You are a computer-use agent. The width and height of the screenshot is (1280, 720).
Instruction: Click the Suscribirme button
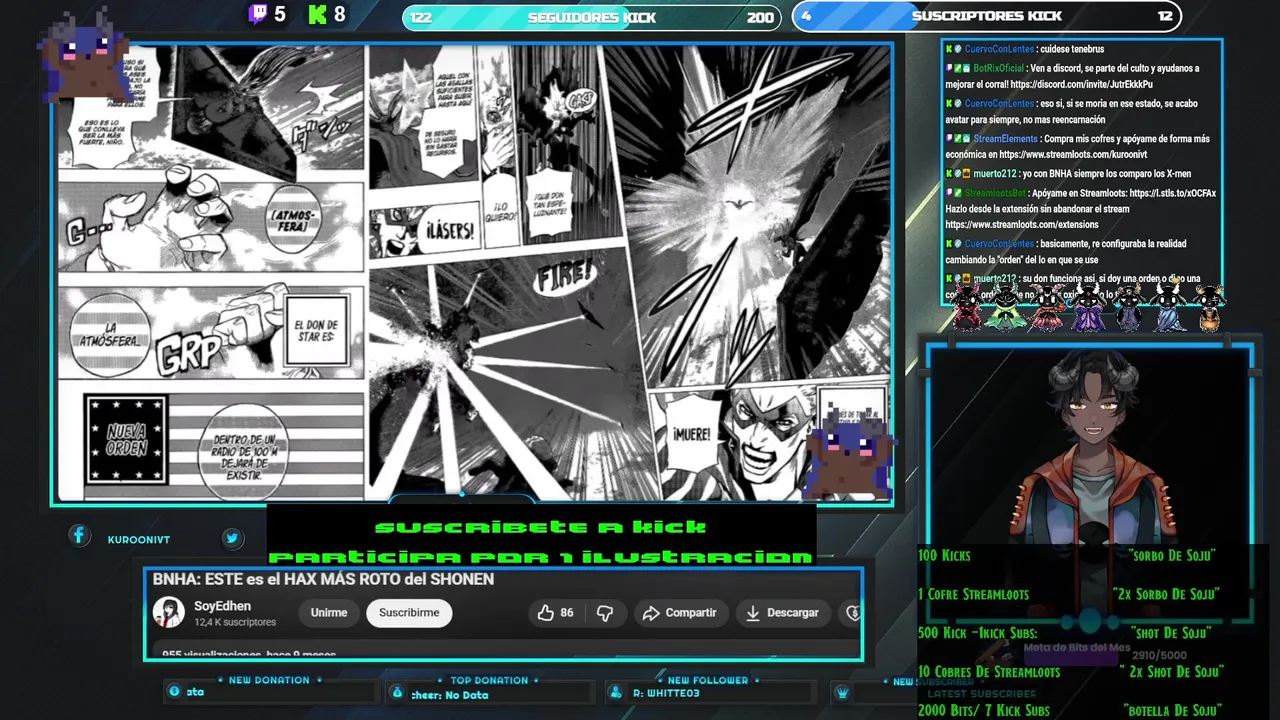tap(409, 613)
